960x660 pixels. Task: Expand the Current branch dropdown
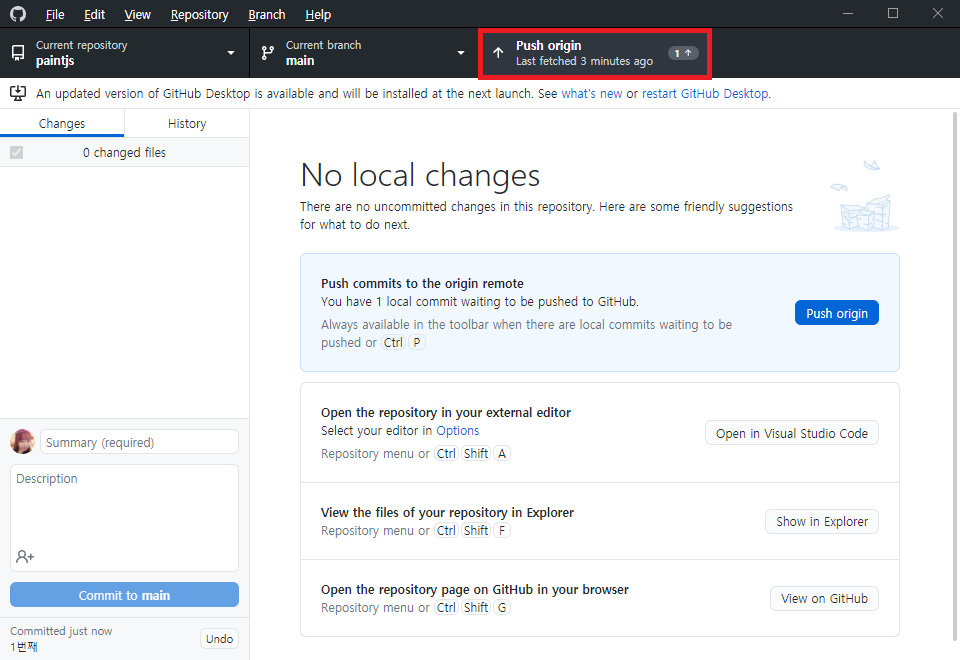[x=364, y=53]
